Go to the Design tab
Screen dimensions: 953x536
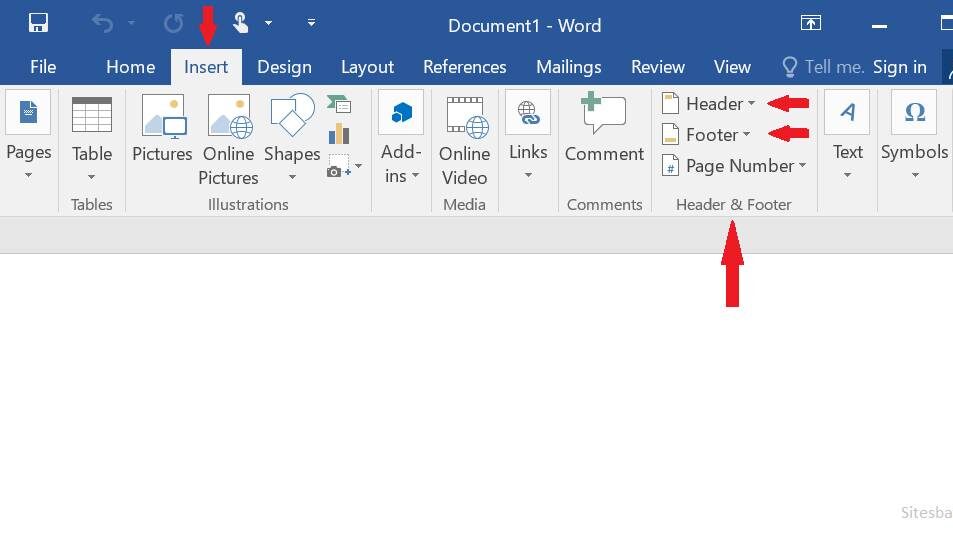(284, 67)
